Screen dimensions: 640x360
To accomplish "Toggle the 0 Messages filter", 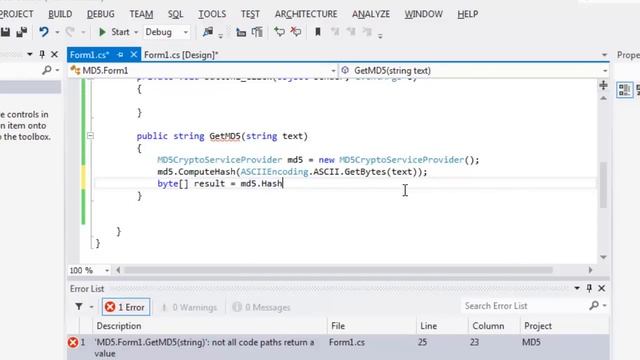I will pyautogui.click(x=261, y=307).
